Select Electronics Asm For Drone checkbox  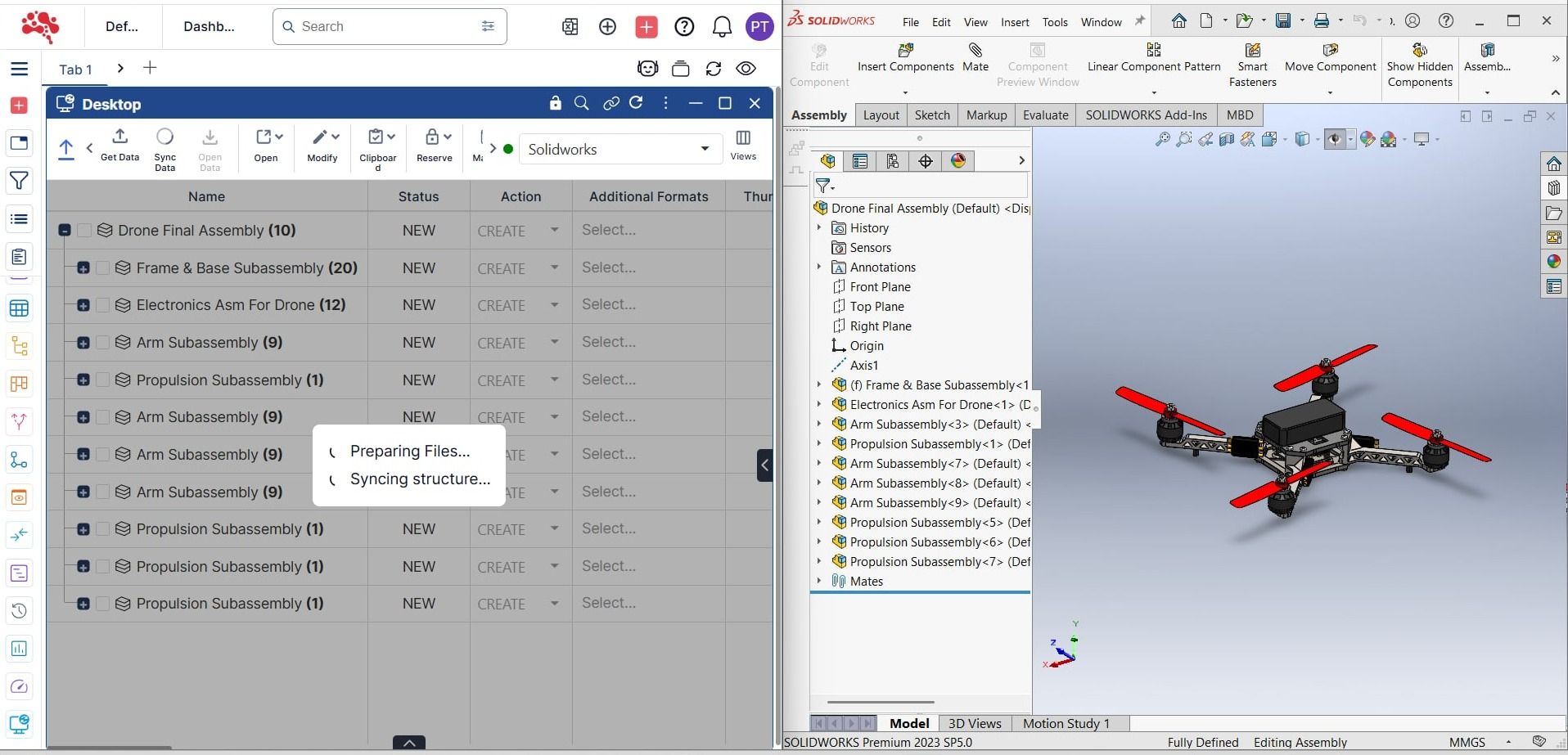(102, 305)
